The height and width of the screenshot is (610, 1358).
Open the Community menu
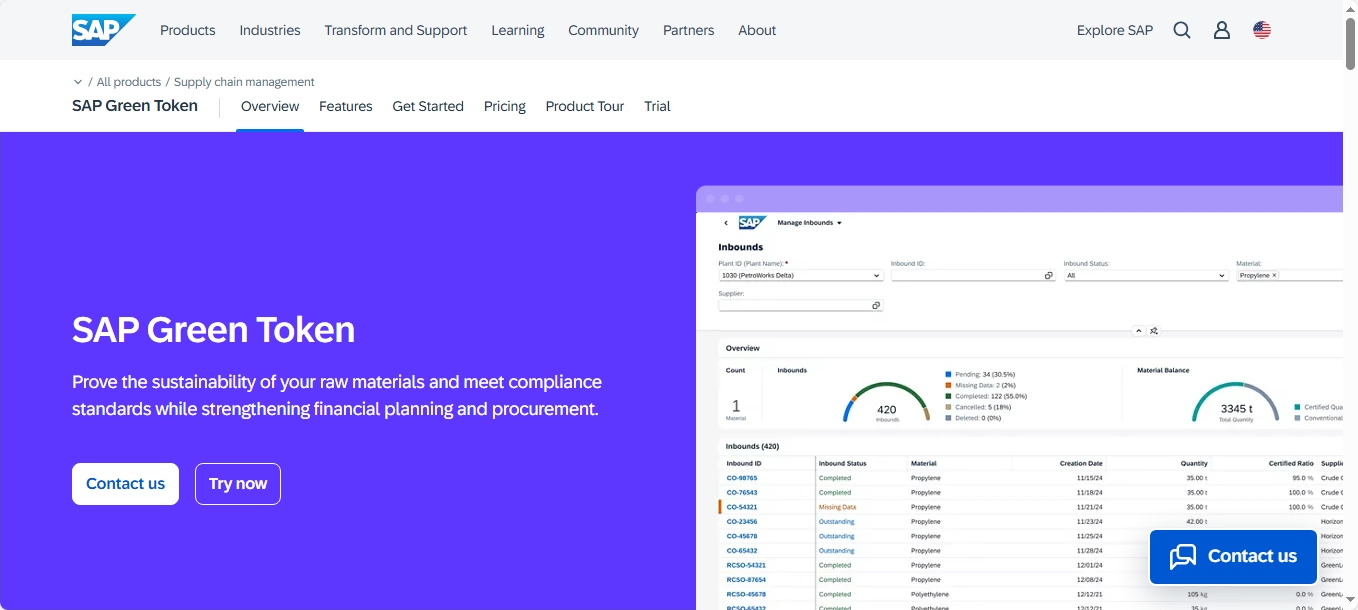coord(603,30)
